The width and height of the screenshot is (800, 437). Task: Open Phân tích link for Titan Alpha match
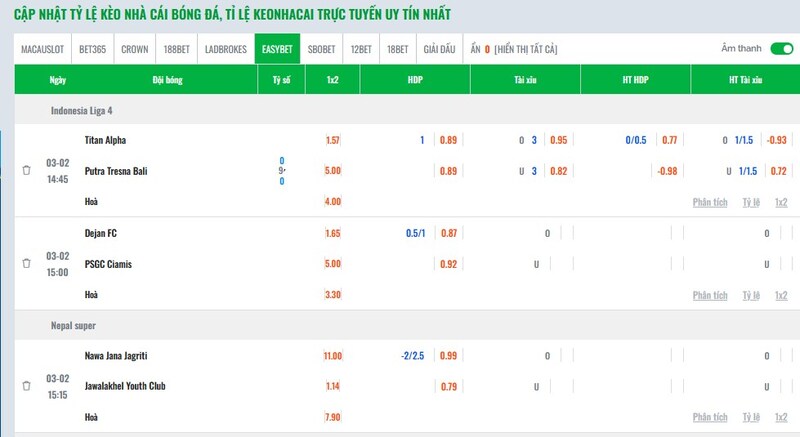click(x=710, y=202)
